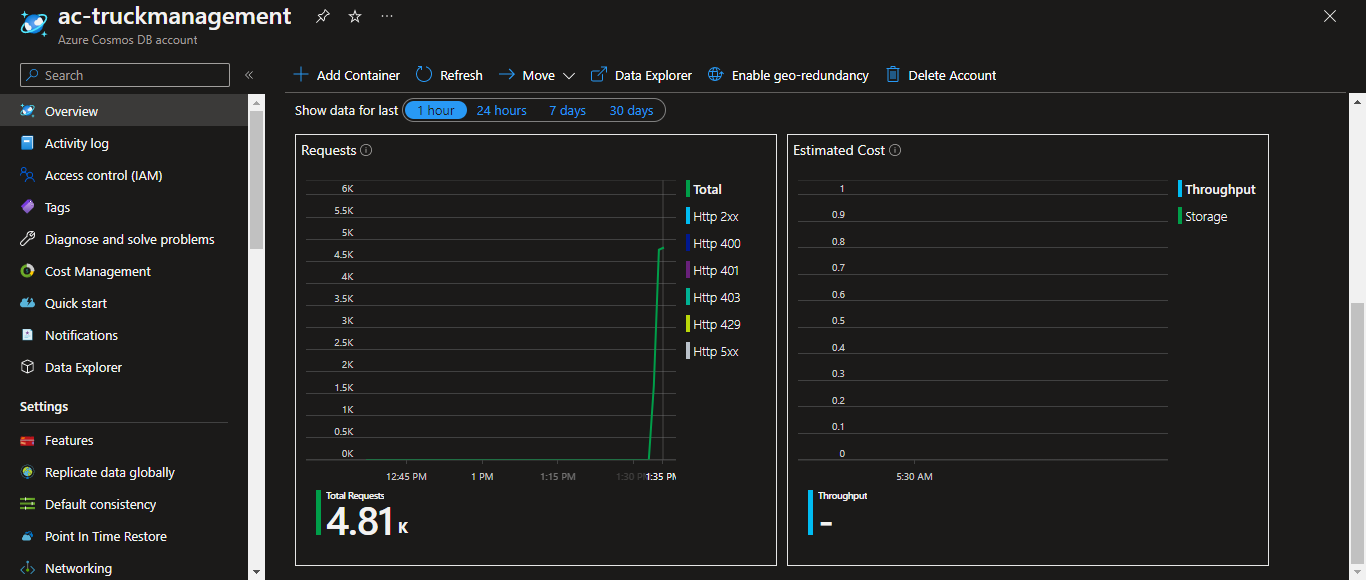Click Add Container in the toolbar
Viewport: 1366px width, 580px height.
[x=346, y=75]
